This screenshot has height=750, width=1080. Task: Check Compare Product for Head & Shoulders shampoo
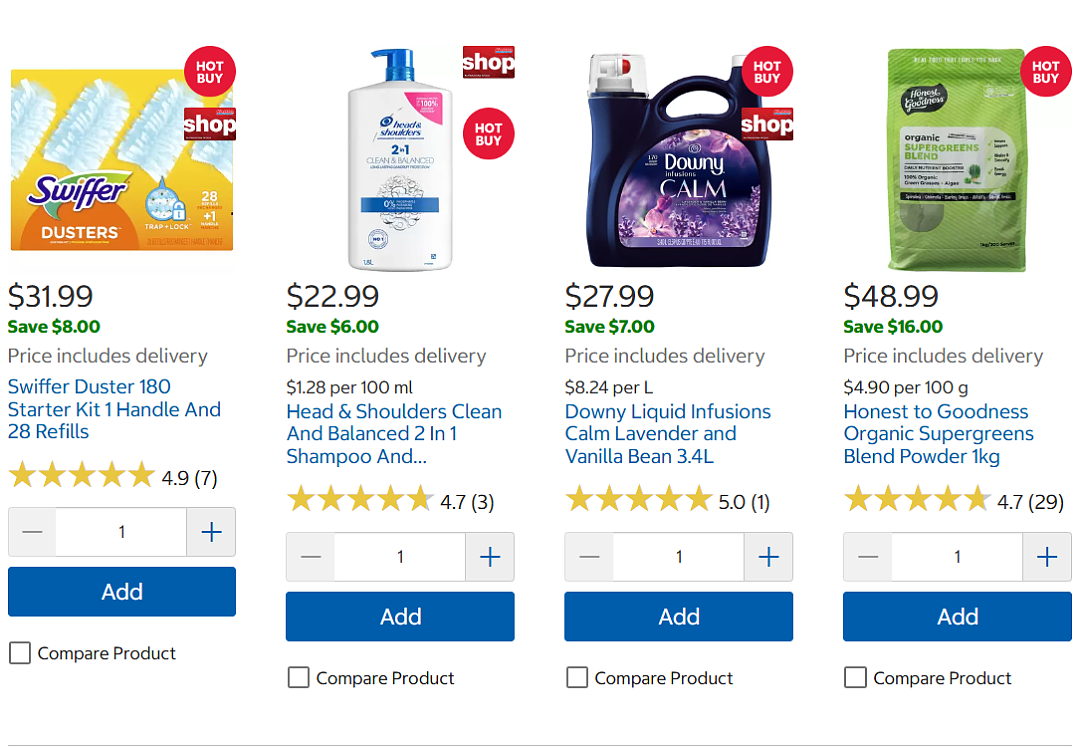[x=298, y=678]
